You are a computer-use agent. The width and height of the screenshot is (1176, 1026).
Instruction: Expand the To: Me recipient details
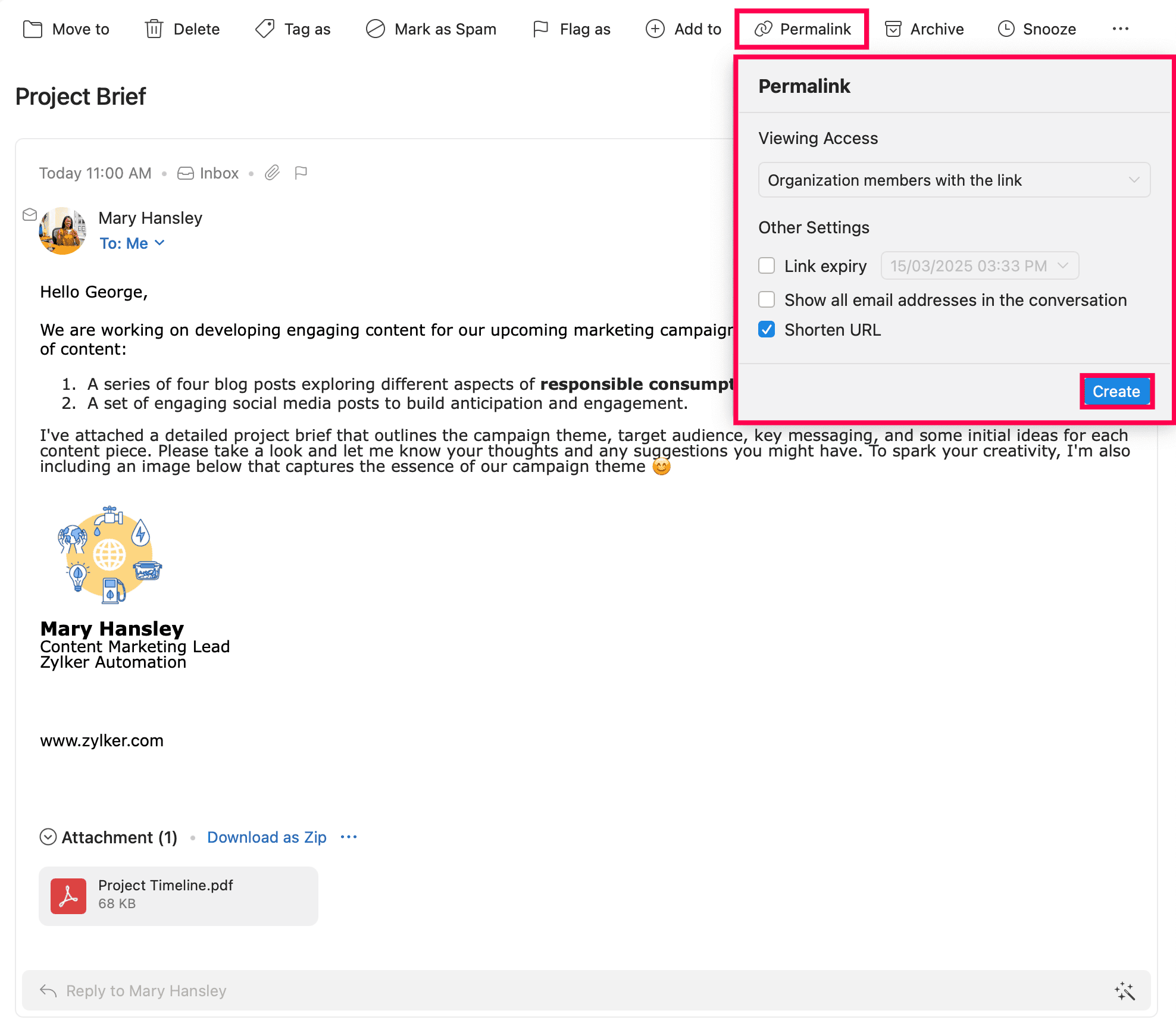132,243
